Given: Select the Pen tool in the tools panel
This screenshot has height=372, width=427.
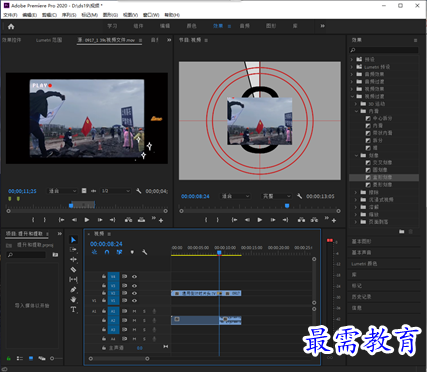Looking at the screenshot, I should pyautogui.click(x=73, y=289).
